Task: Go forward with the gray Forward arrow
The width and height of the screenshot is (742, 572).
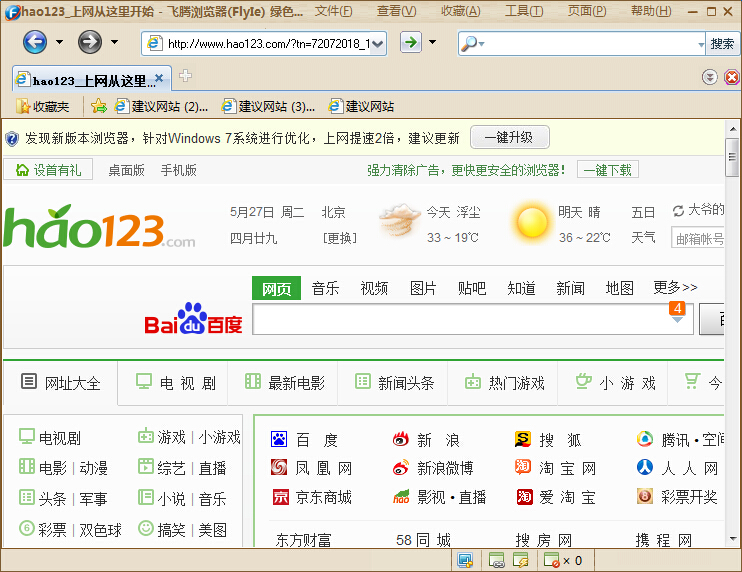Action: pyautogui.click(x=90, y=42)
